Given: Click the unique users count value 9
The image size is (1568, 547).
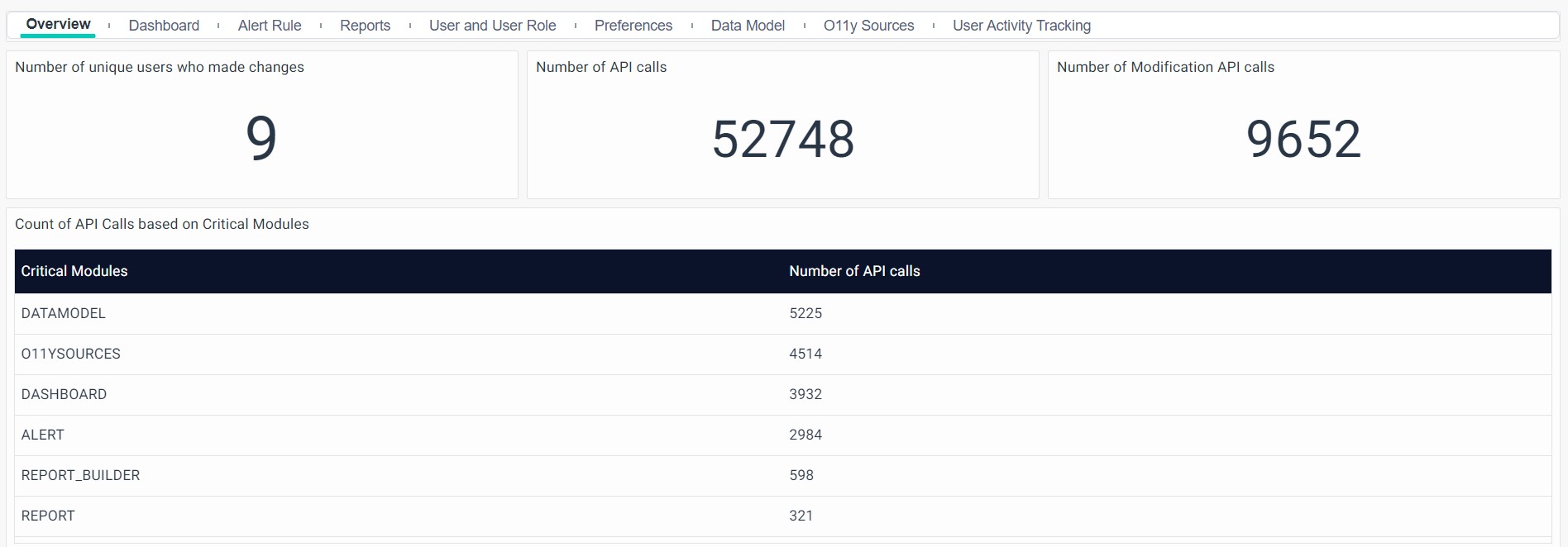Looking at the screenshot, I should [261, 138].
